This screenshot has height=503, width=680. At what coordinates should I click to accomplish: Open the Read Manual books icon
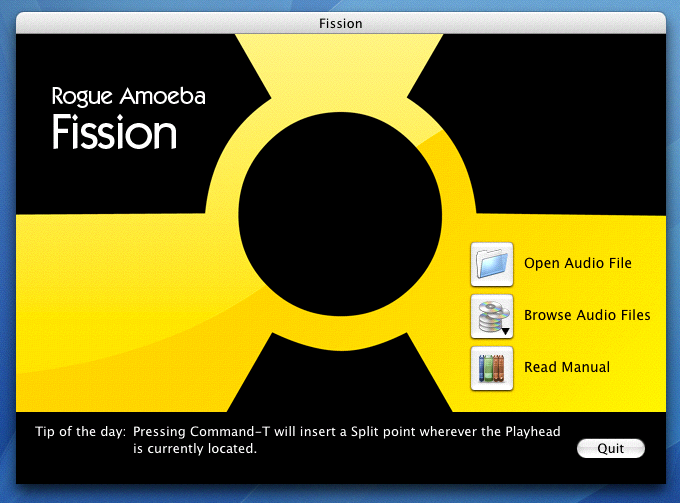click(x=492, y=368)
